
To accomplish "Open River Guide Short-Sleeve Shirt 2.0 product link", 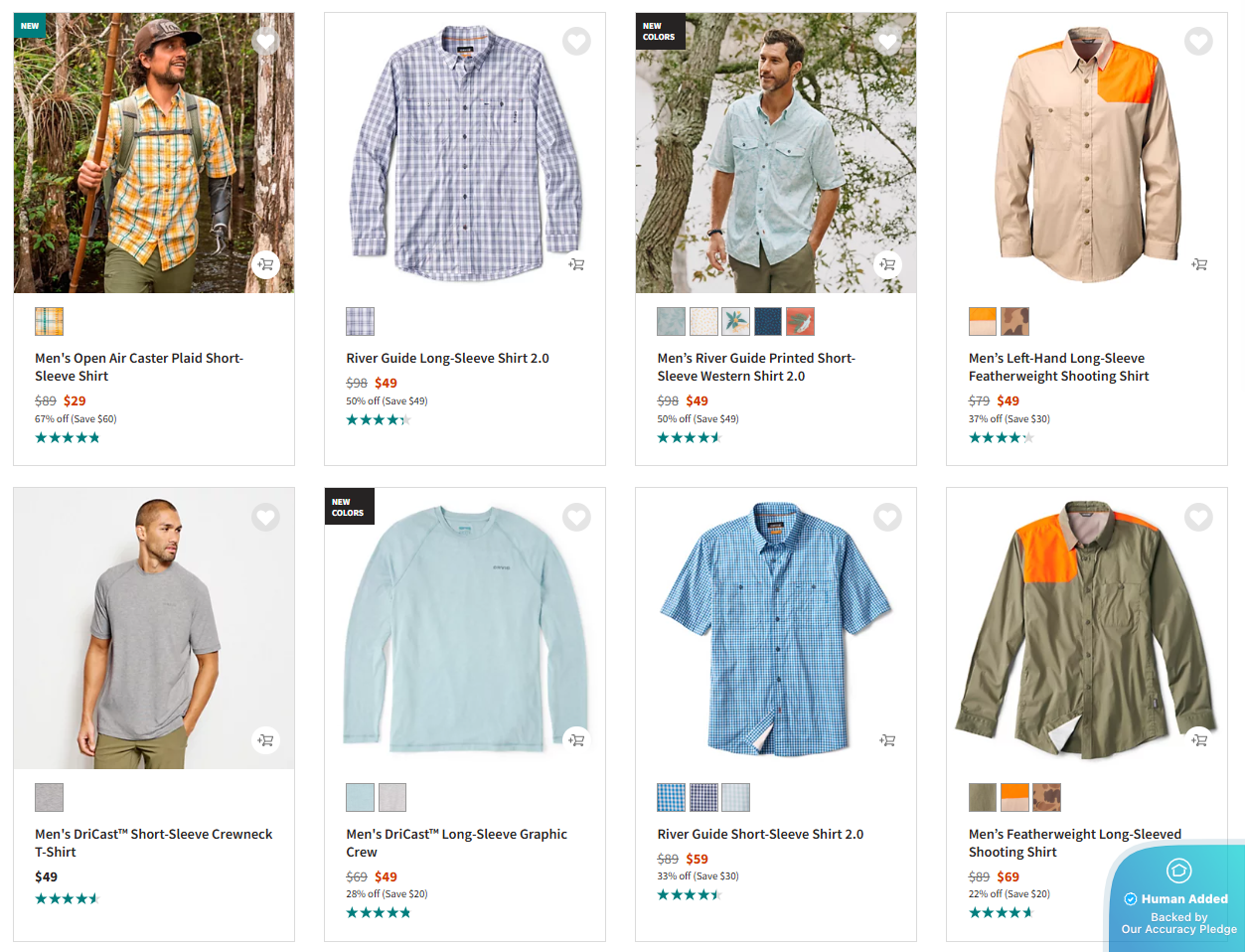I will coord(760,835).
